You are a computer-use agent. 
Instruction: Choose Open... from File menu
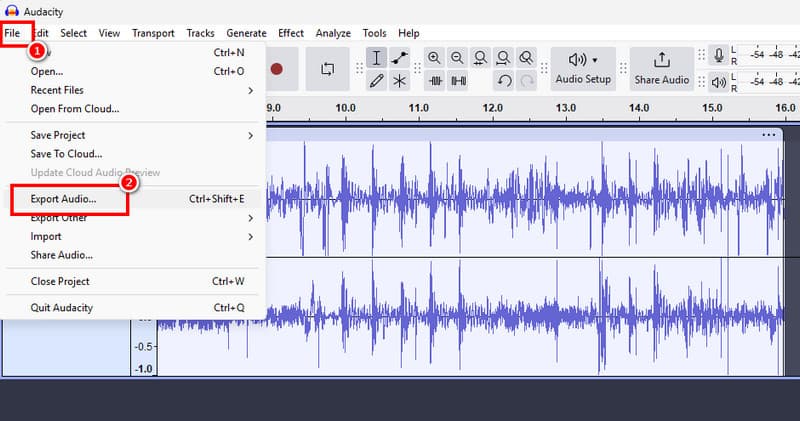point(133,71)
